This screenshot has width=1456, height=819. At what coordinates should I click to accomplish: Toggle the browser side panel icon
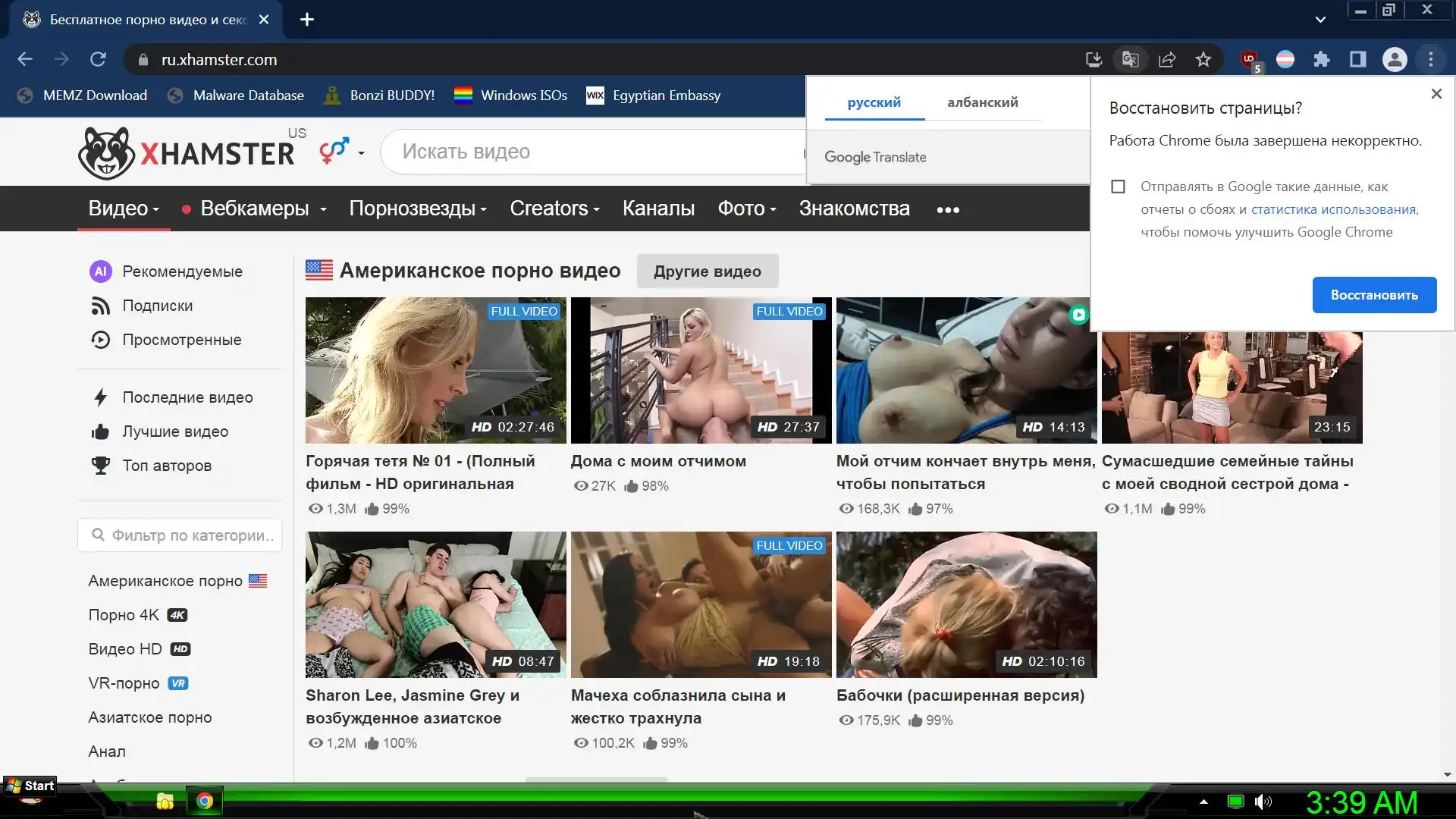coord(1358,59)
